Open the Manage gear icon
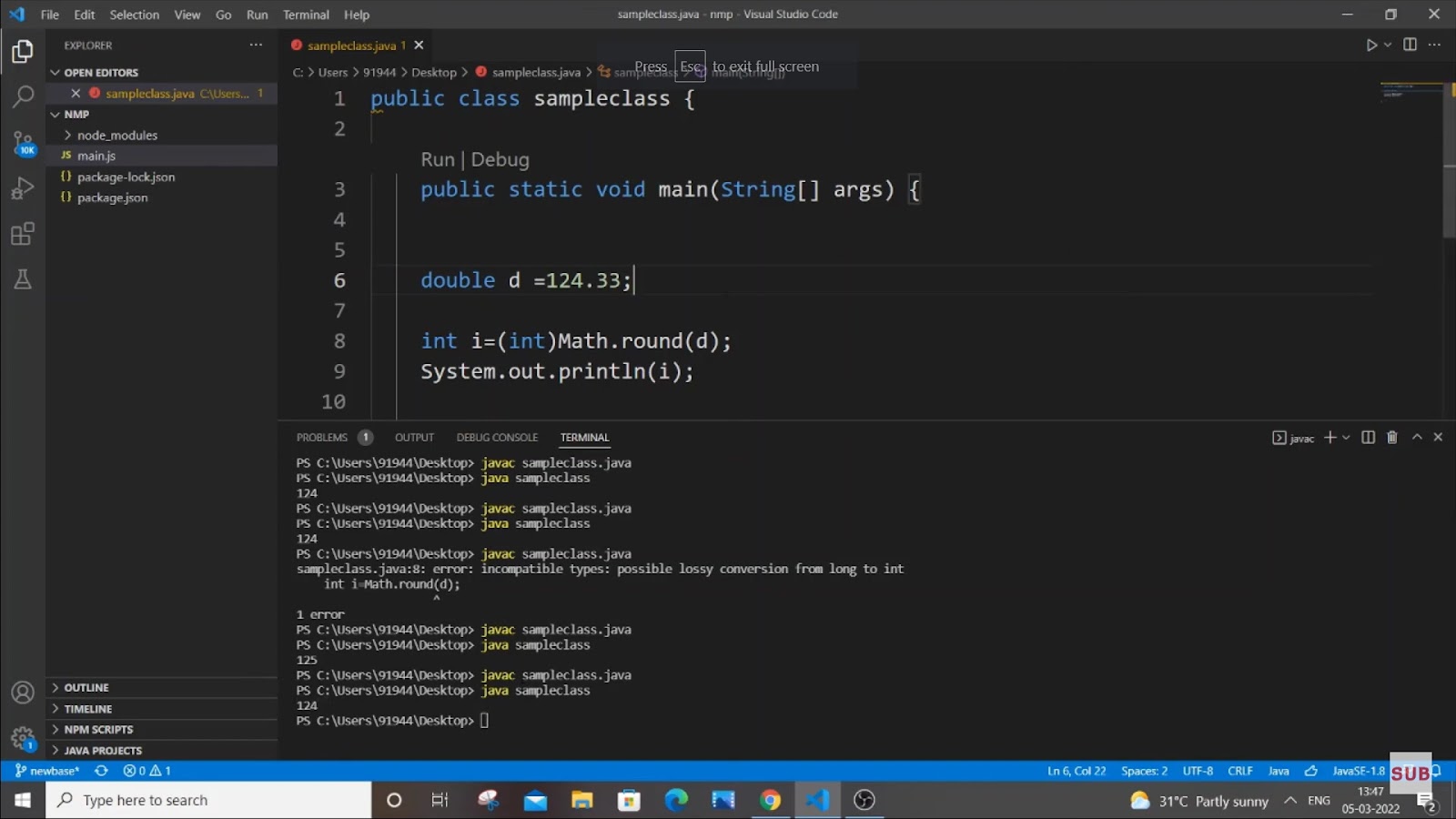This screenshot has height=819, width=1456. pyautogui.click(x=23, y=738)
